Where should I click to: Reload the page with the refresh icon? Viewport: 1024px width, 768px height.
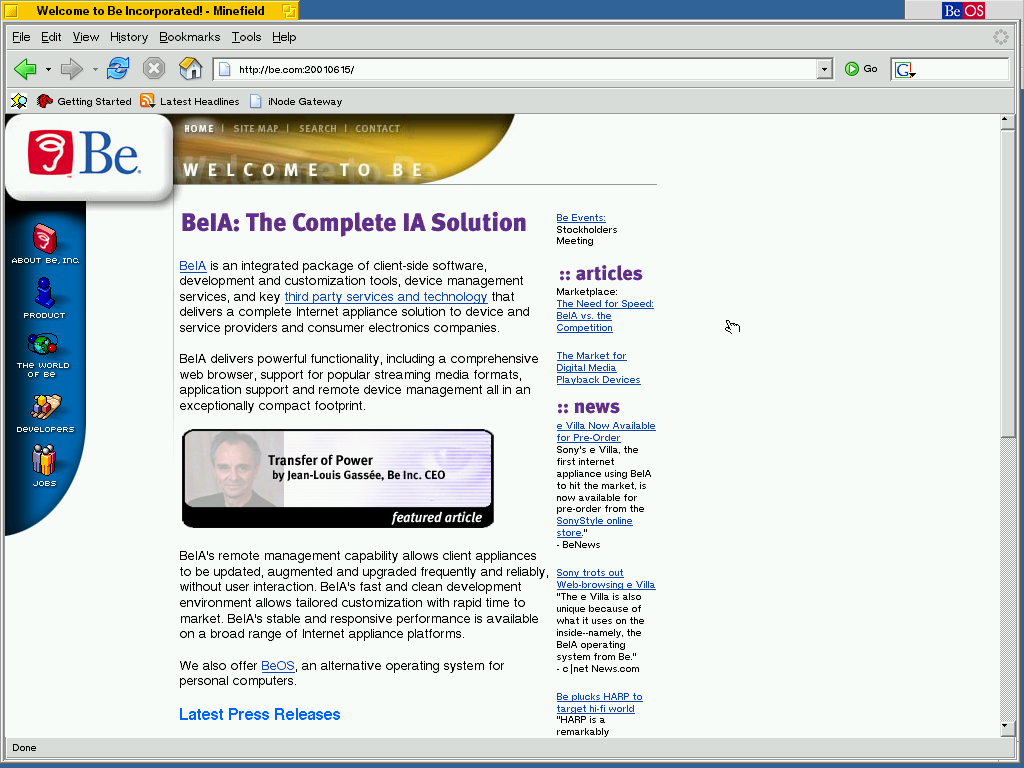pos(118,69)
